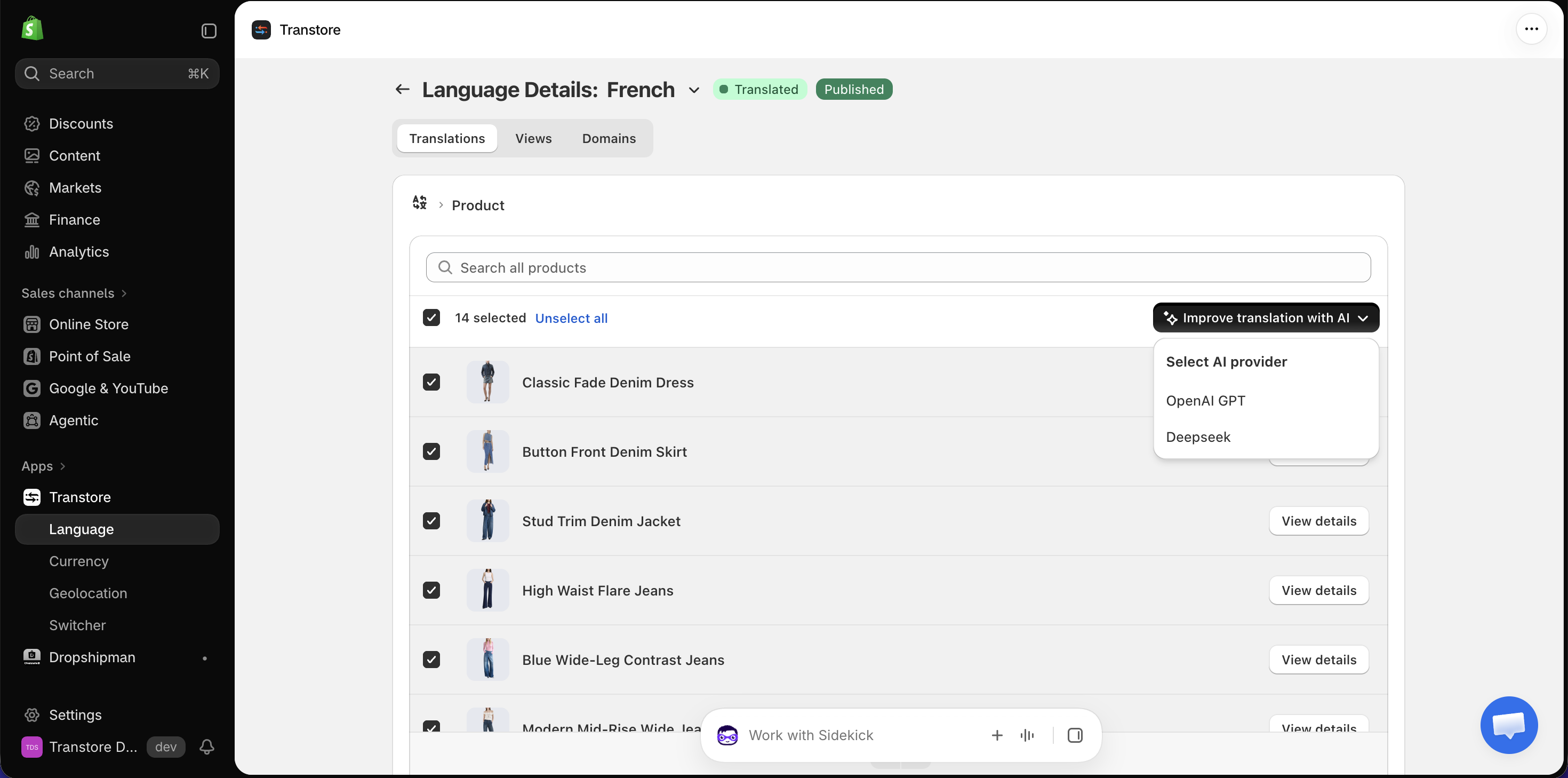Expand the French language dropdown chevron
This screenshot has height=778, width=1568.
pos(694,90)
